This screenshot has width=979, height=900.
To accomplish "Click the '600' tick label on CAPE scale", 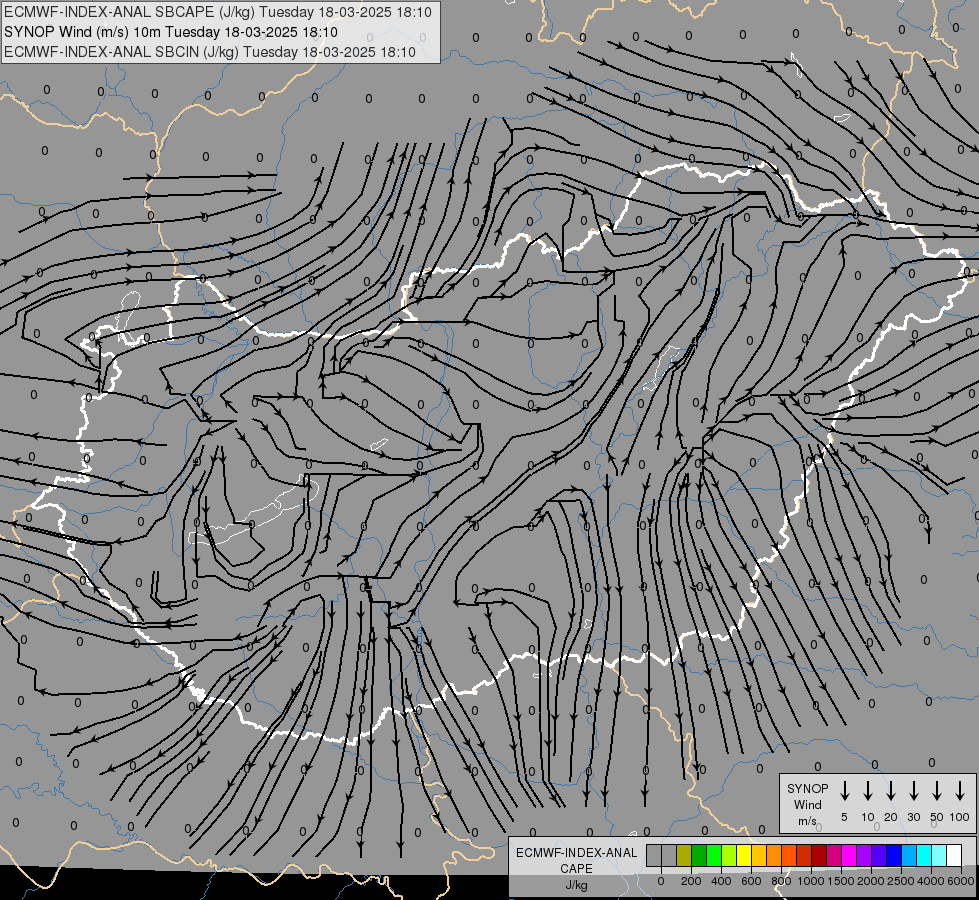I will tap(751, 881).
